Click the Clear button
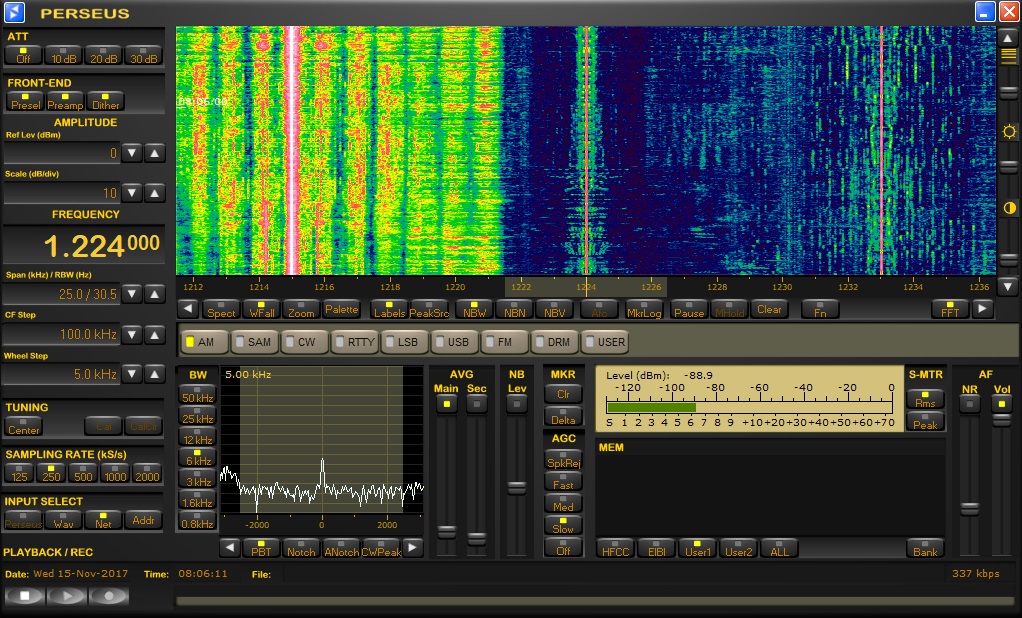Viewport: 1022px width, 618px height. (769, 310)
